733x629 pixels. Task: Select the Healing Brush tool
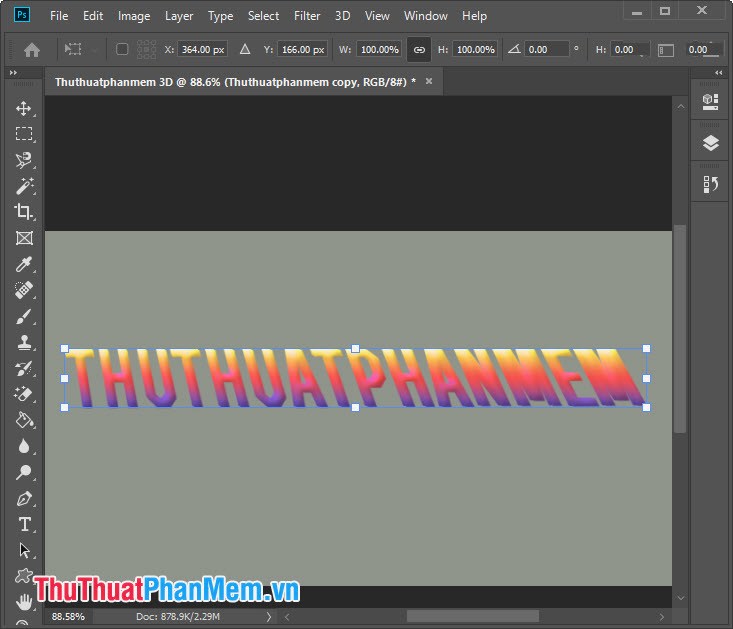point(24,290)
